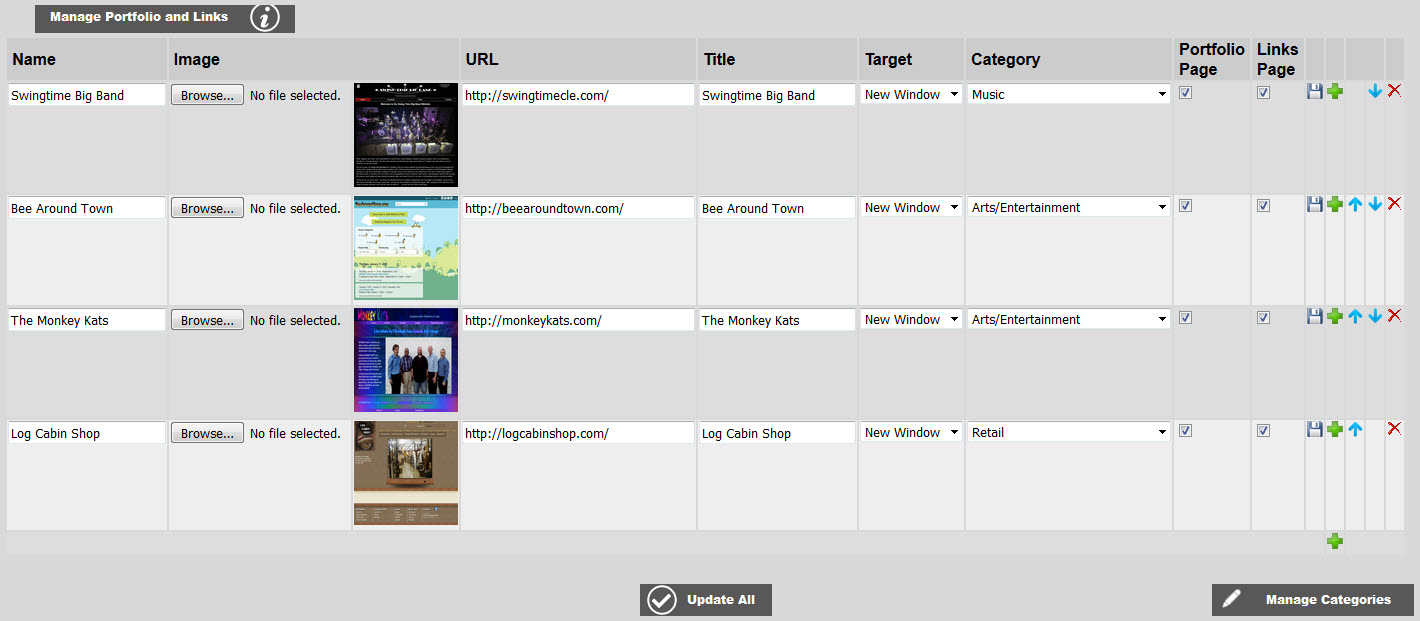Save the Bee Around Town row
The width and height of the screenshot is (1420, 621).
(1315, 204)
